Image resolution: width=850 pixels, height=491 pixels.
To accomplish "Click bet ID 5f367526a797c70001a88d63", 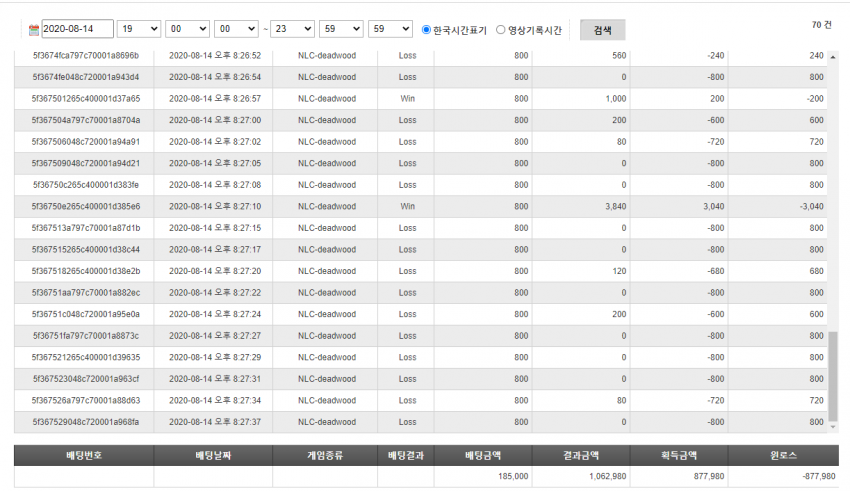I will 86,400.
